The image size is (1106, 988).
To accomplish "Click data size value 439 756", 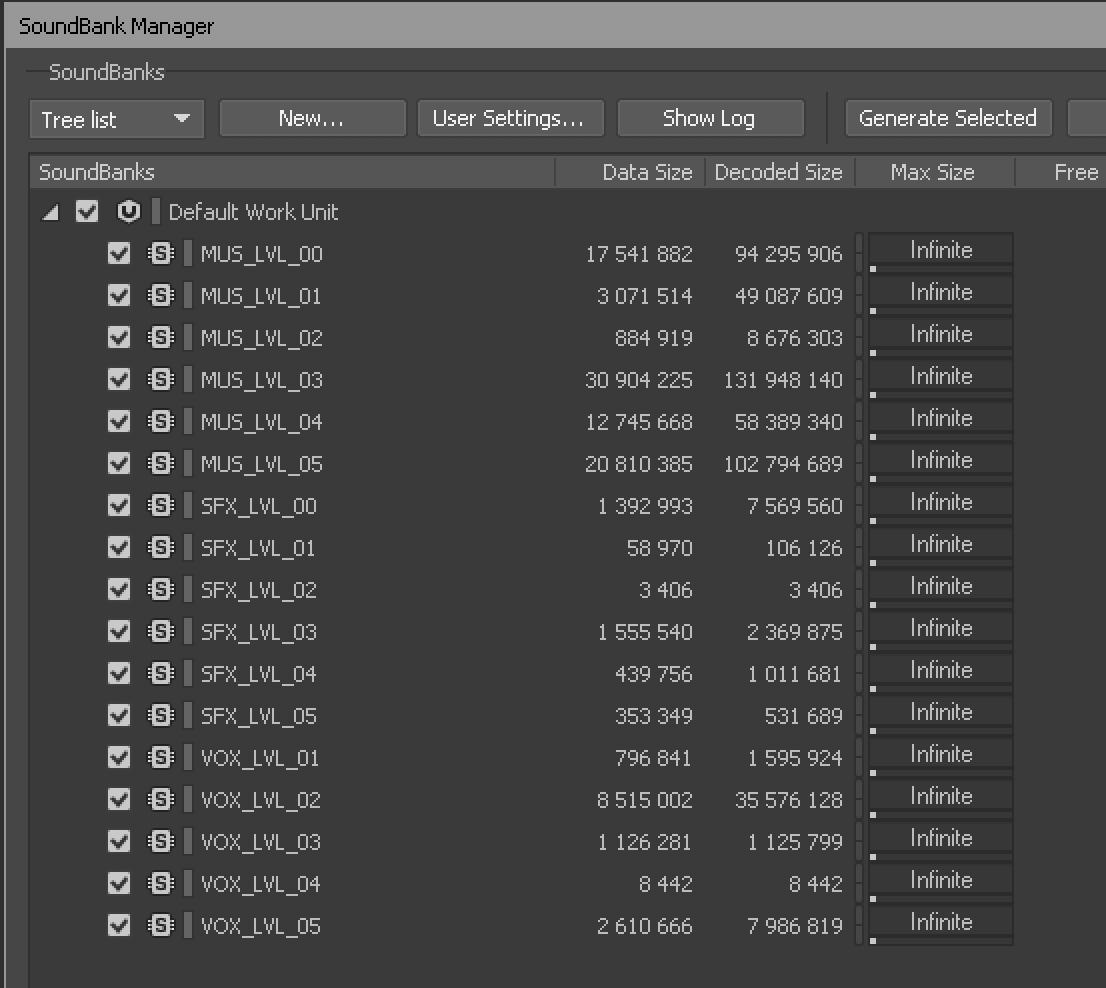I will click(x=653, y=674).
